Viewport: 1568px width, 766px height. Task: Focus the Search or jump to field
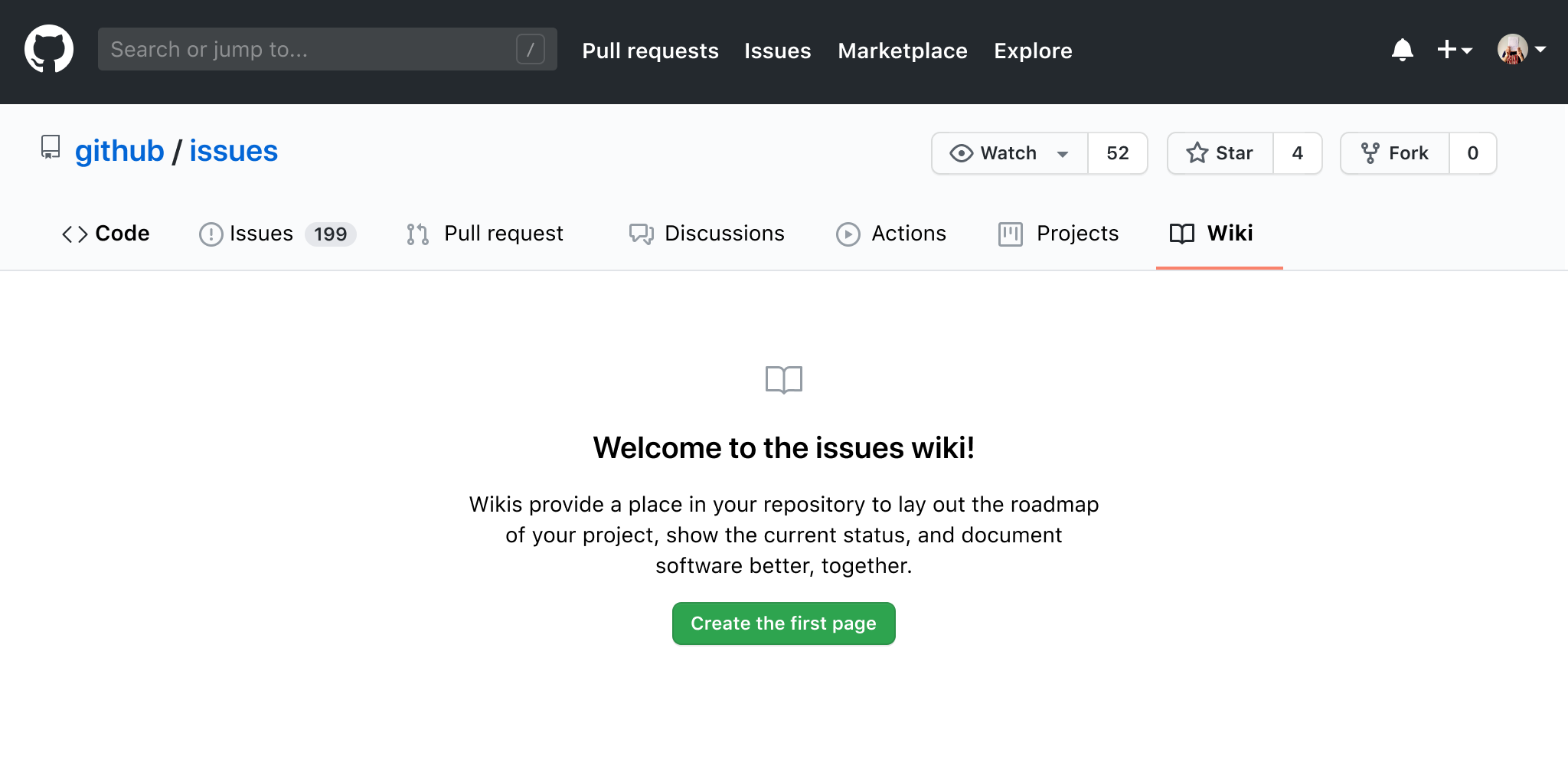pyautogui.click(x=327, y=49)
